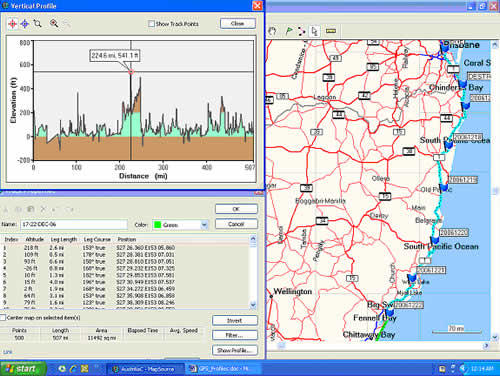The height and width of the screenshot is (376, 500).
Task: Select the yellow ruler distance tool
Action: coord(330,31)
